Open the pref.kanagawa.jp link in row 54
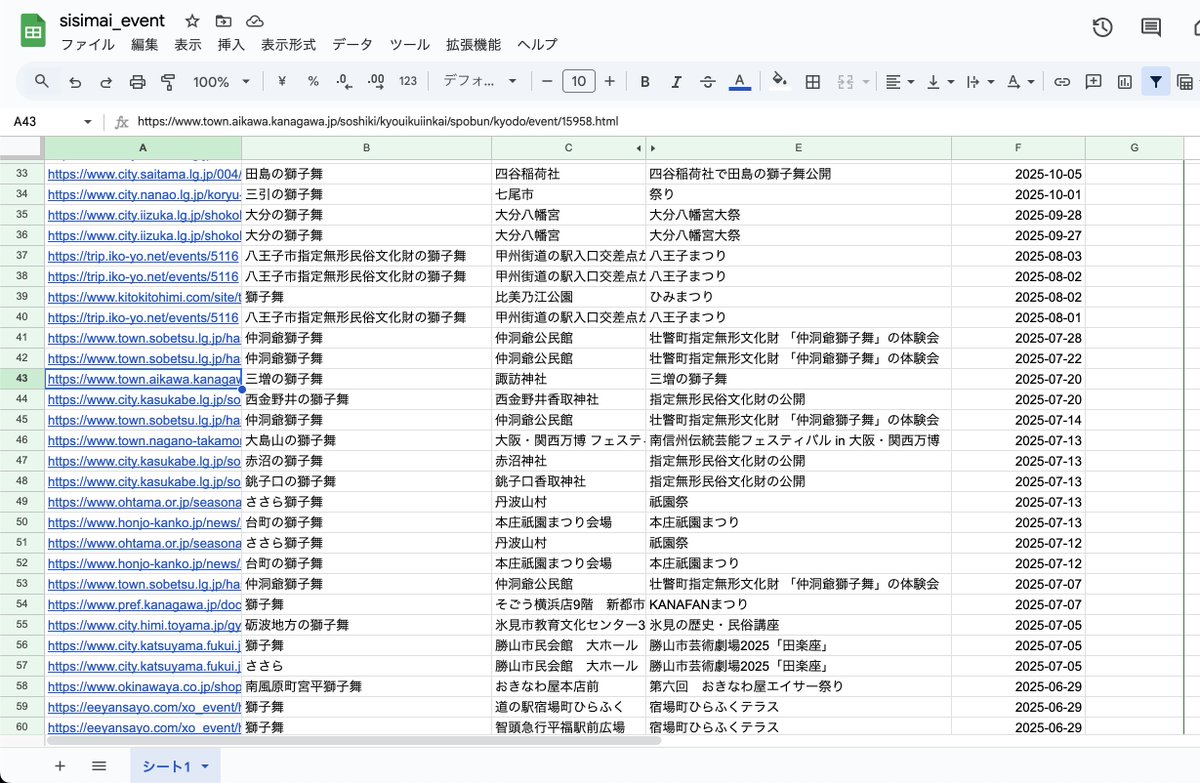 click(144, 604)
